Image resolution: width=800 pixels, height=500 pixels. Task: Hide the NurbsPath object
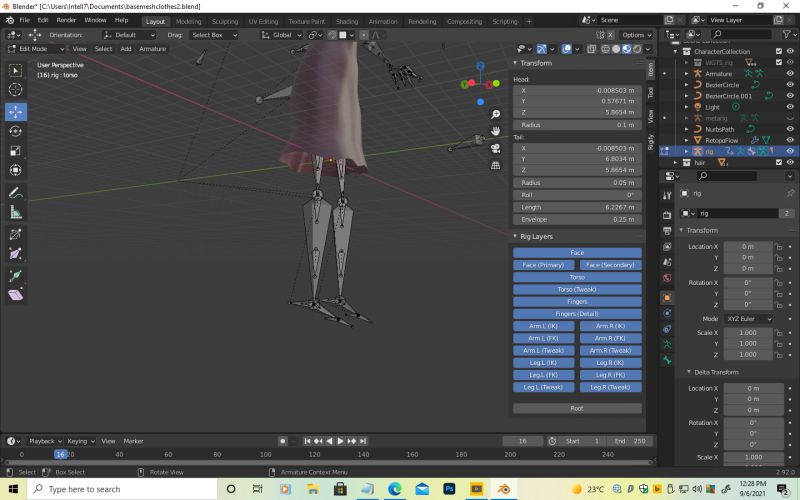[790, 129]
